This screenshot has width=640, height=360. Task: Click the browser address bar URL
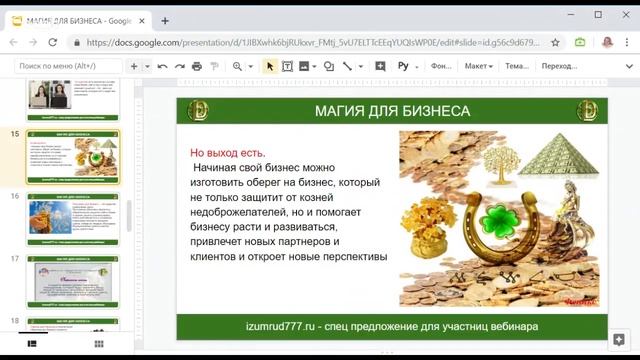pos(313,42)
